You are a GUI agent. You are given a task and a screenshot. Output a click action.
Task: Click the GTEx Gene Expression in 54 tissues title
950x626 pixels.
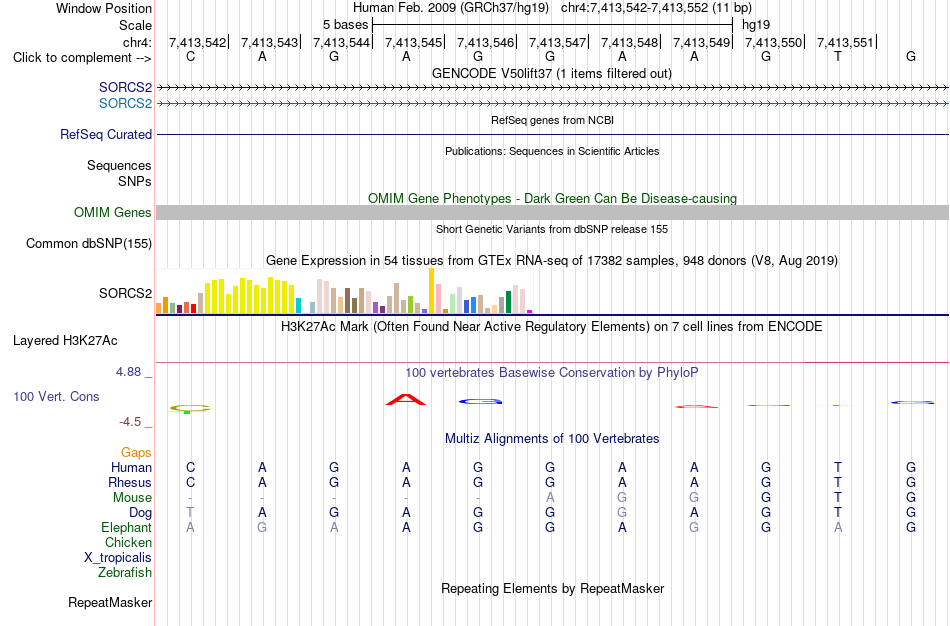552,261
